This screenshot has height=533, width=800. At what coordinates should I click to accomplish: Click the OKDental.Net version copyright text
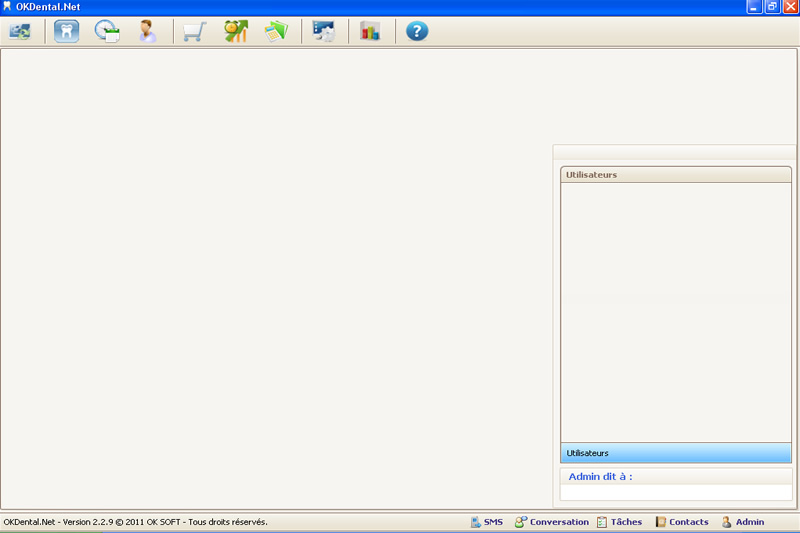click(135, 522)
